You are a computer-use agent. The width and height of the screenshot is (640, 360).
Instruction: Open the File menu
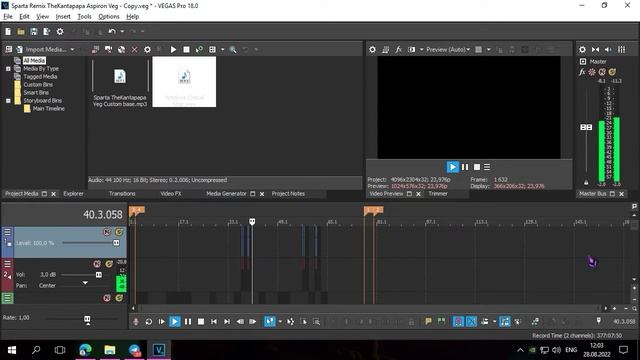click(x=8, y=16)
